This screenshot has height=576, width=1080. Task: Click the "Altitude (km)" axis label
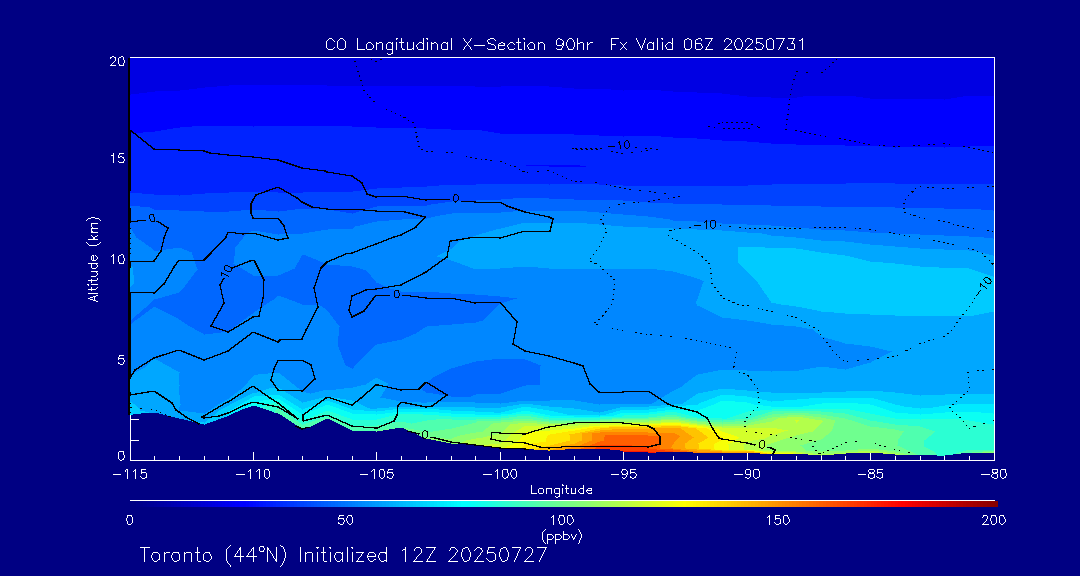click(92, 259)
